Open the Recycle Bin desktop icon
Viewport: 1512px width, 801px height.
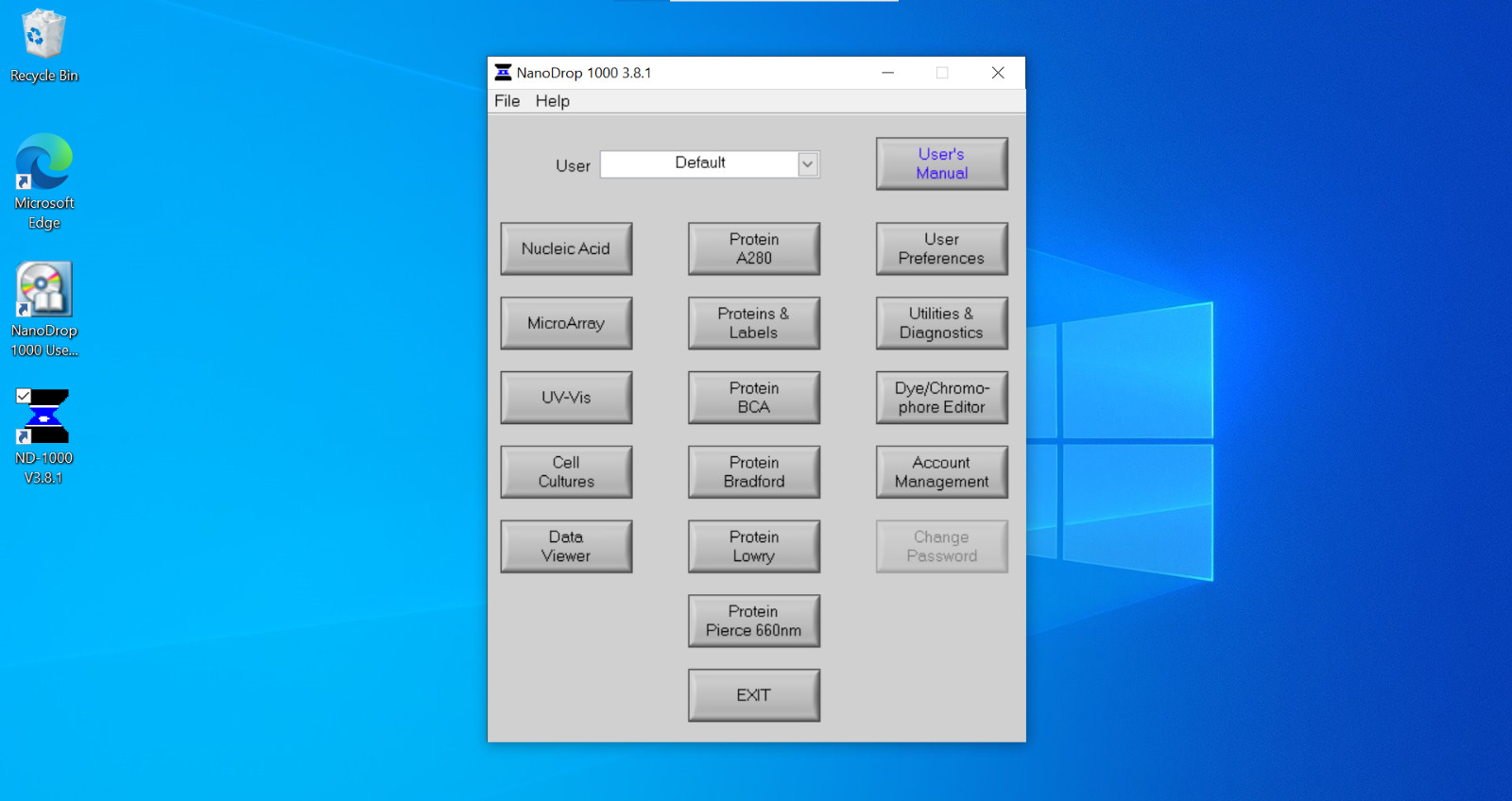(x=43, y=45)
